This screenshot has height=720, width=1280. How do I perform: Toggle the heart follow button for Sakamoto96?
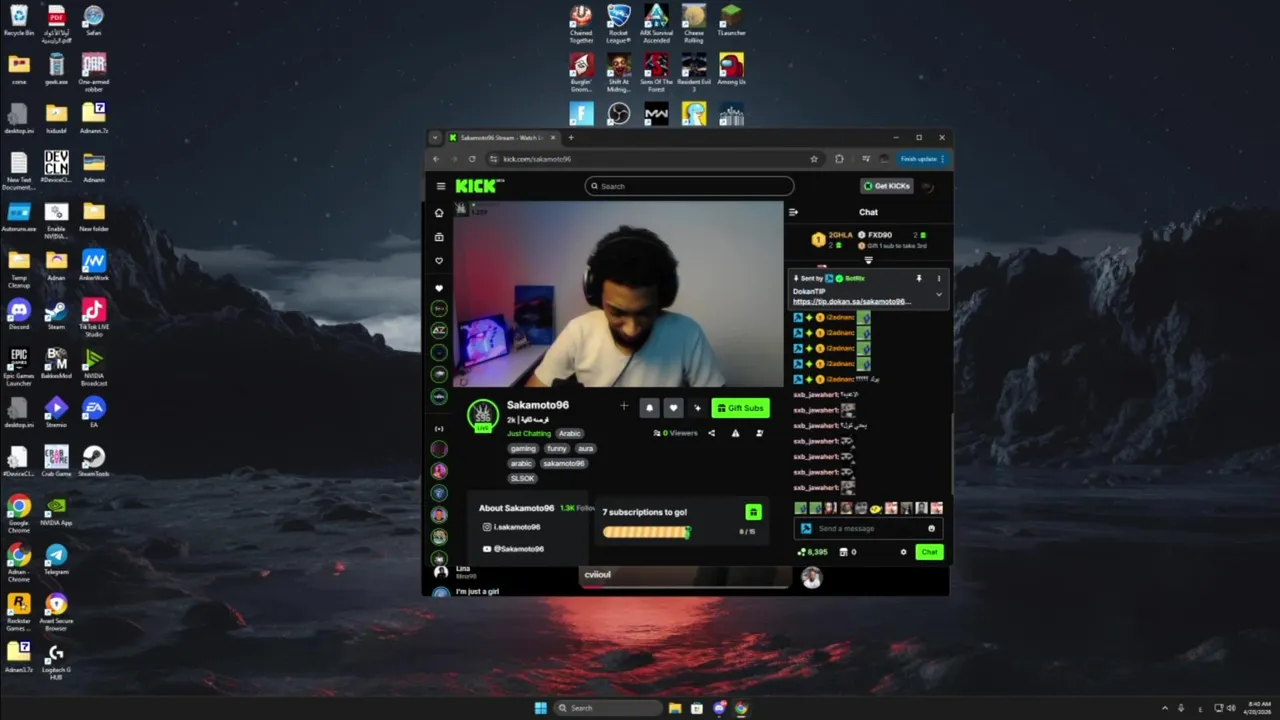[673, 407]
